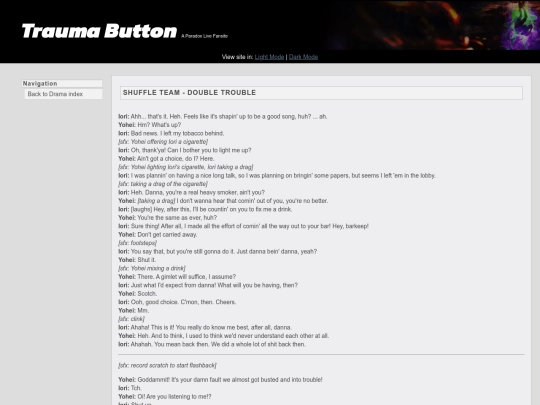Click the 'View site in:' label
The width and height of the screenshot is (540, 405).
pyautogui.click(x=237, y=57)
